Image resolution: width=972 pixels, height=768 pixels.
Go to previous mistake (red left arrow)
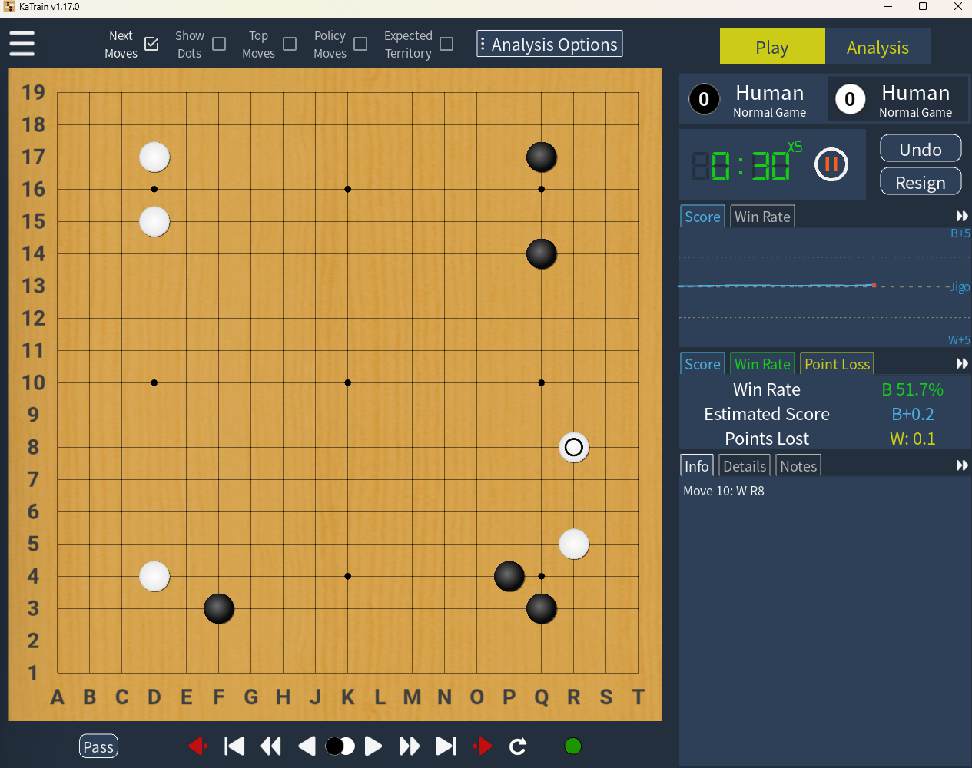197,746
